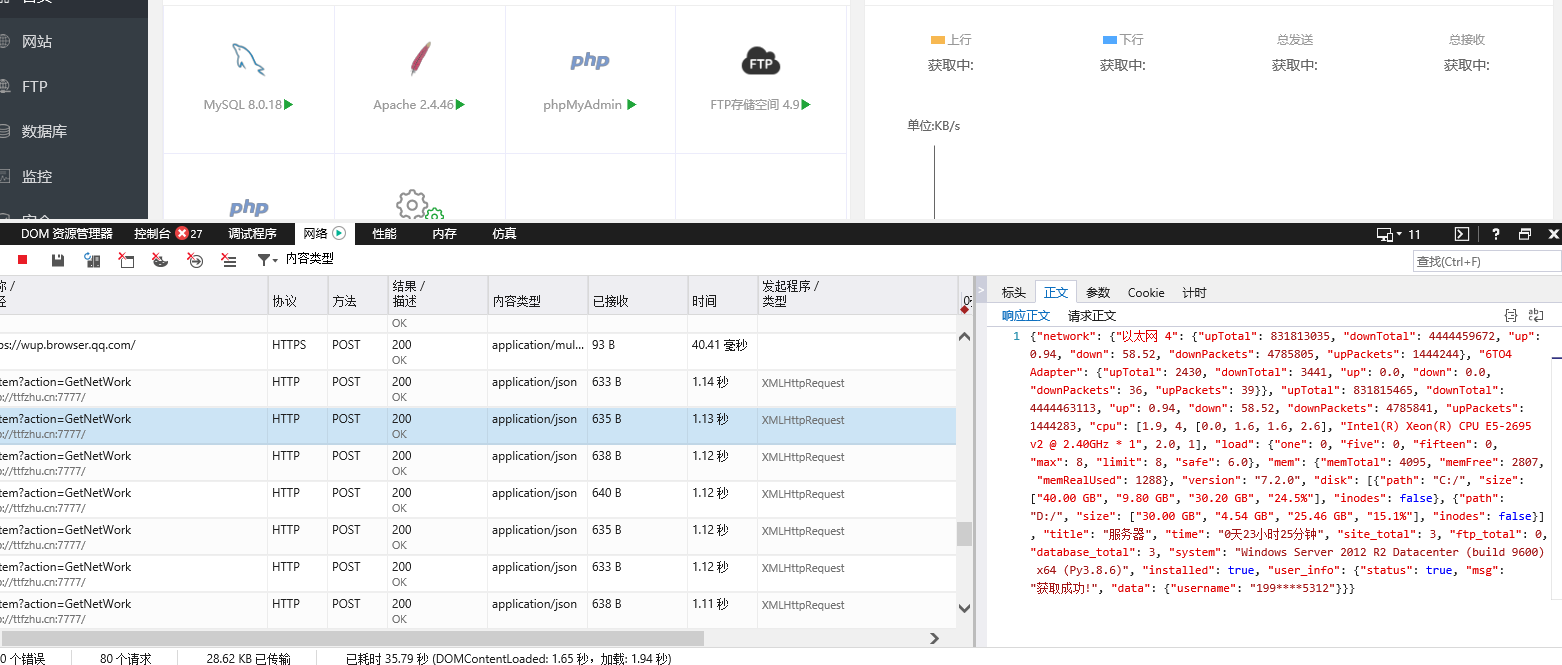The width and height of the screenshot is (1562, 665).
Task: Open developer tools help question mark
Action: click(1496, 234)
